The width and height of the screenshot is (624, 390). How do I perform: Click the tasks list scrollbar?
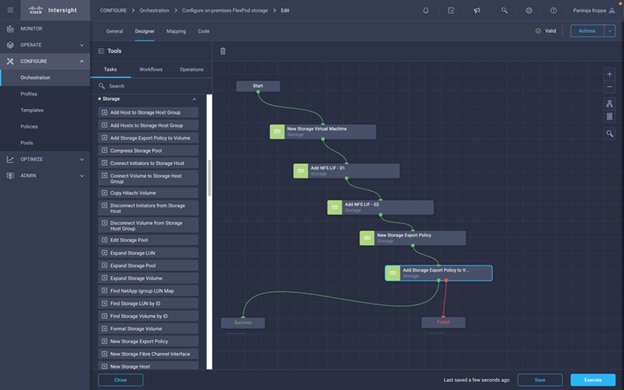209,178
